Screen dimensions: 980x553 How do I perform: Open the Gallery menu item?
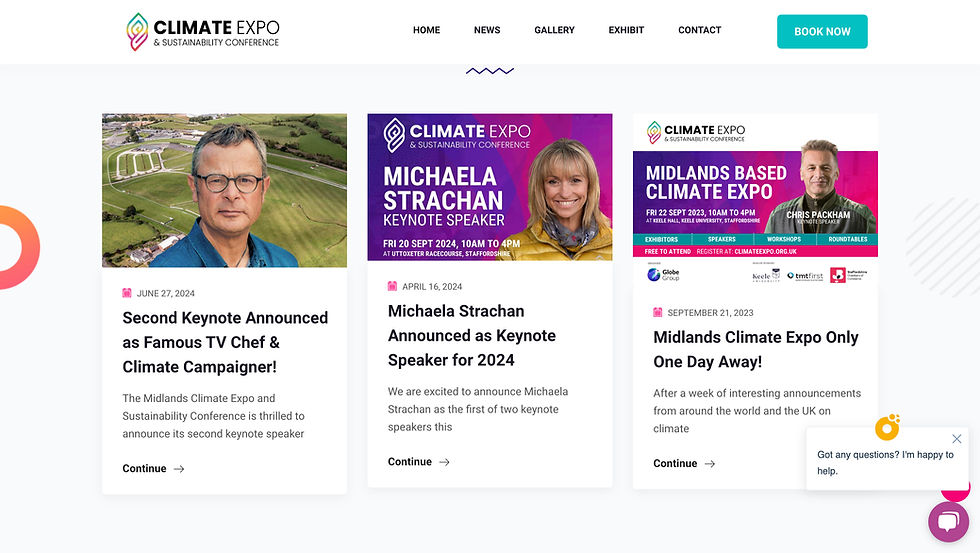554,30
